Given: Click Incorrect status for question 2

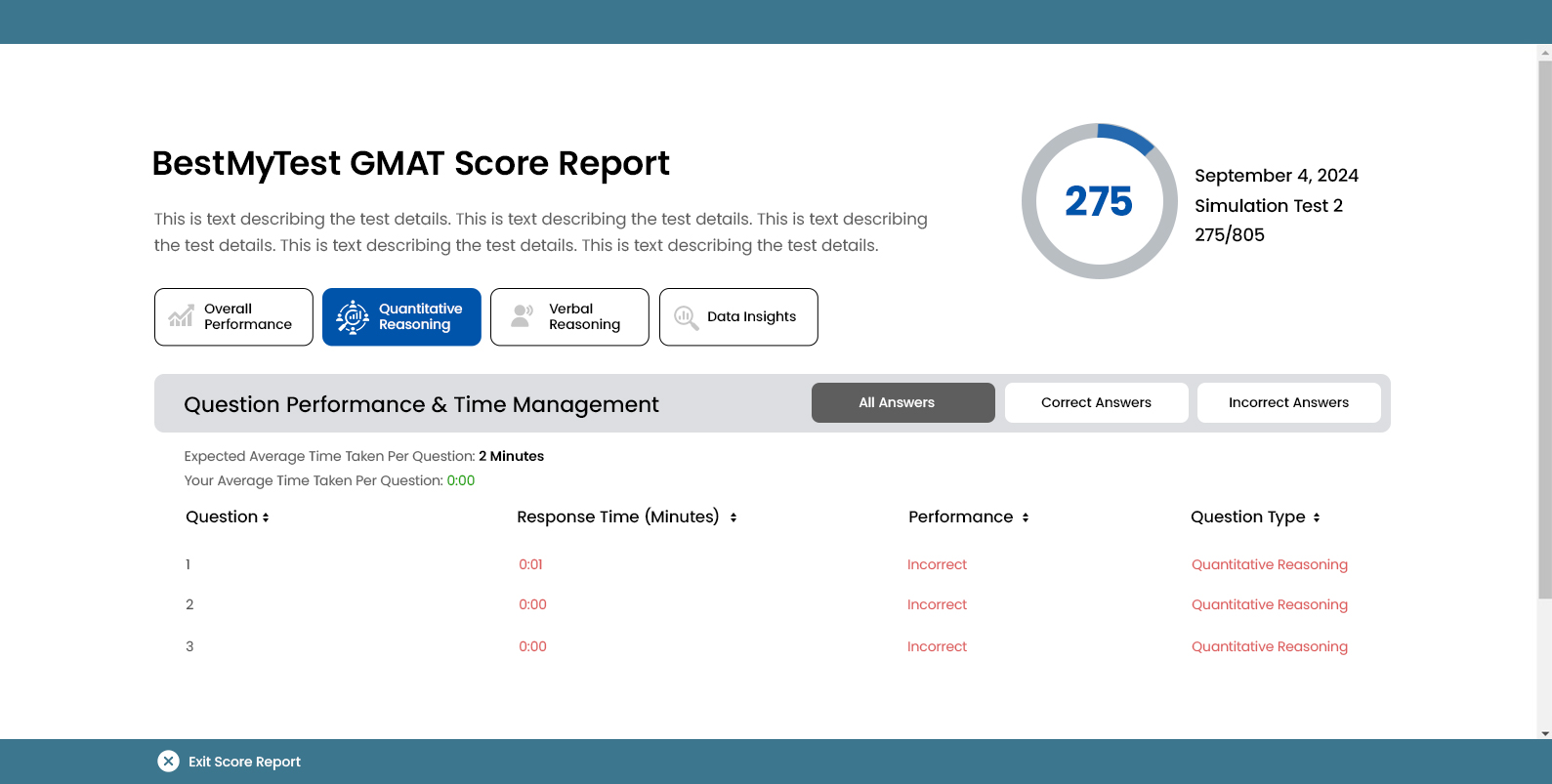Looking at the screenshot, I should [937, 604].
